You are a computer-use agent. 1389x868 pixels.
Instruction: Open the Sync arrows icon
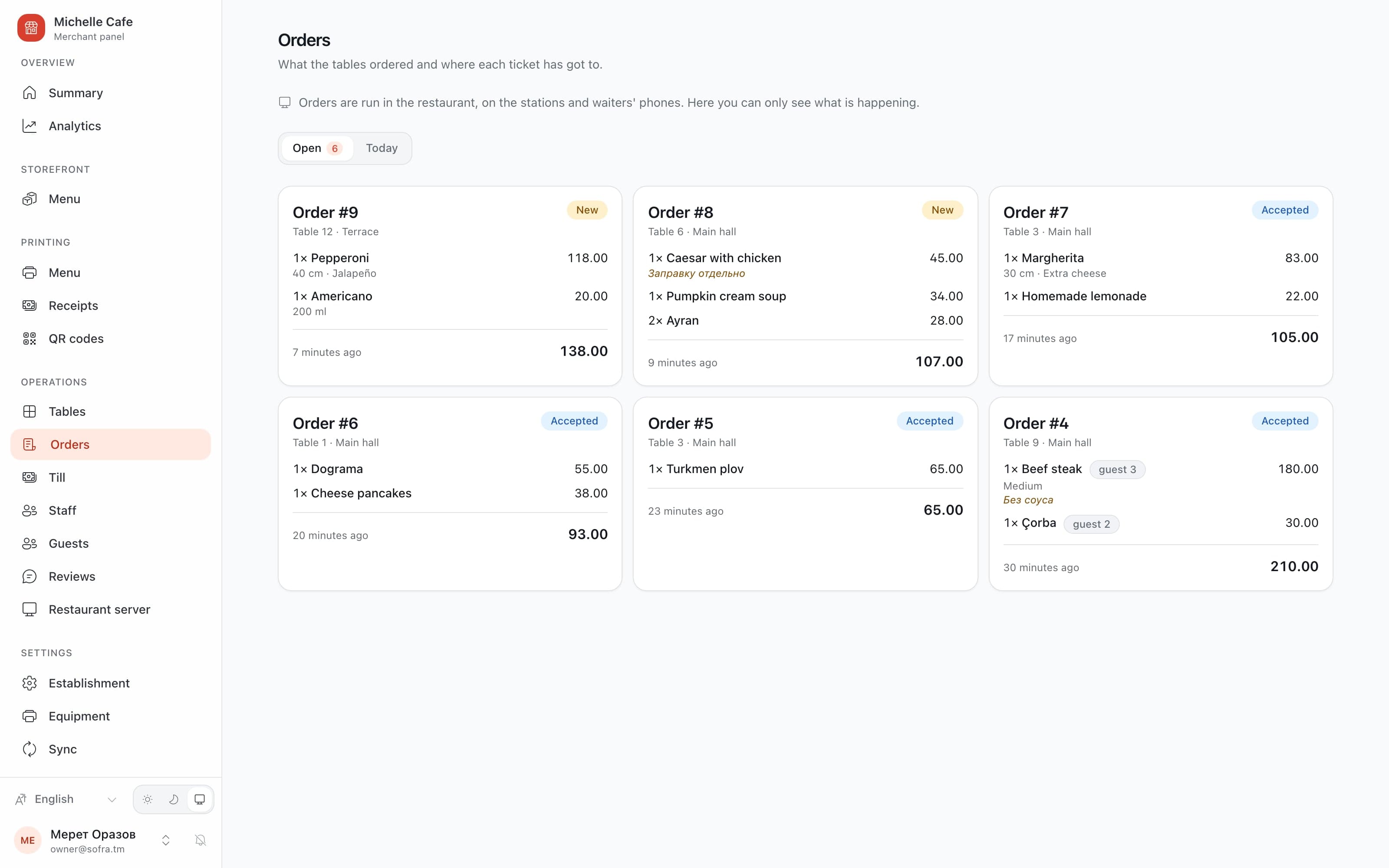(x=29, y=749)
